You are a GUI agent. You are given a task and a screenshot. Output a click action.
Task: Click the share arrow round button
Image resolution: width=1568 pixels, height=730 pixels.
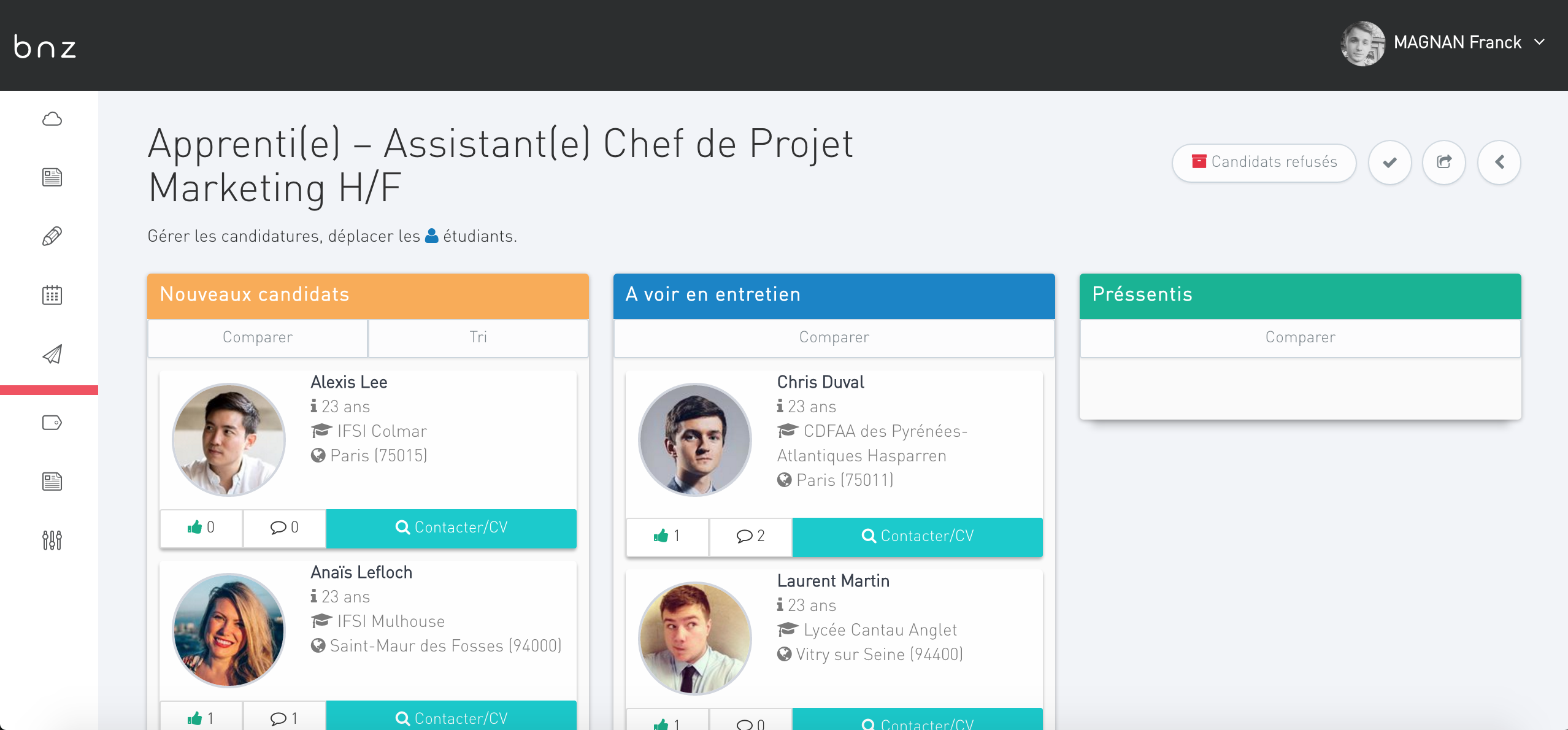(1444, 163)
